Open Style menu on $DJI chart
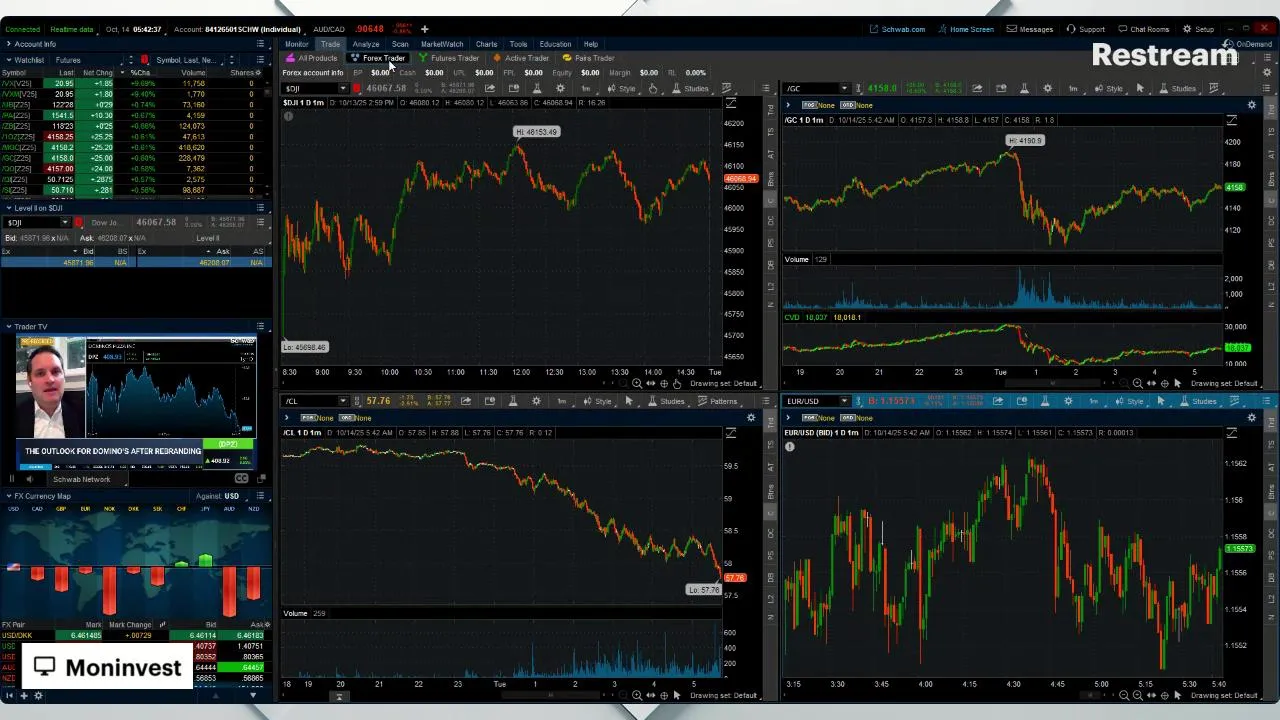The height and width of the screenshot is (720, 1280). 622,88
